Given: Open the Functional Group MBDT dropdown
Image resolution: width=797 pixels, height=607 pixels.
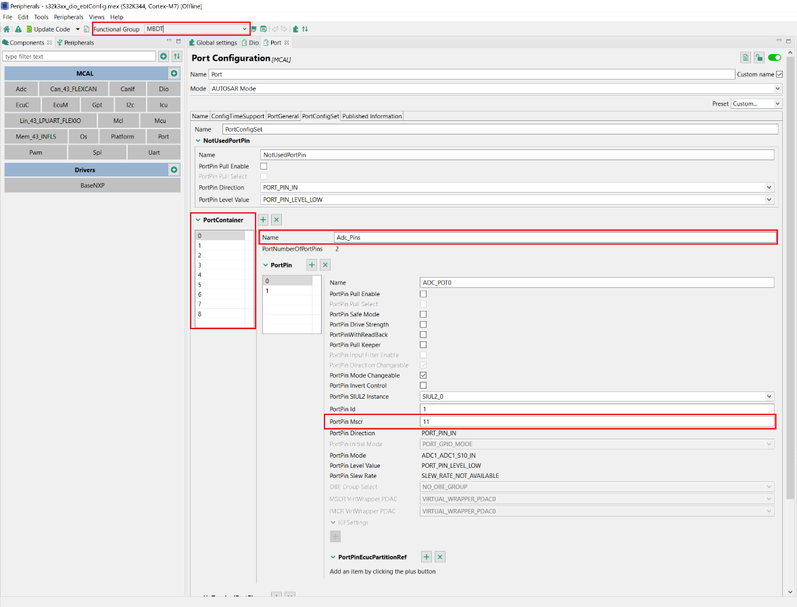Looking at the screenshot, I should pos(196,29).
